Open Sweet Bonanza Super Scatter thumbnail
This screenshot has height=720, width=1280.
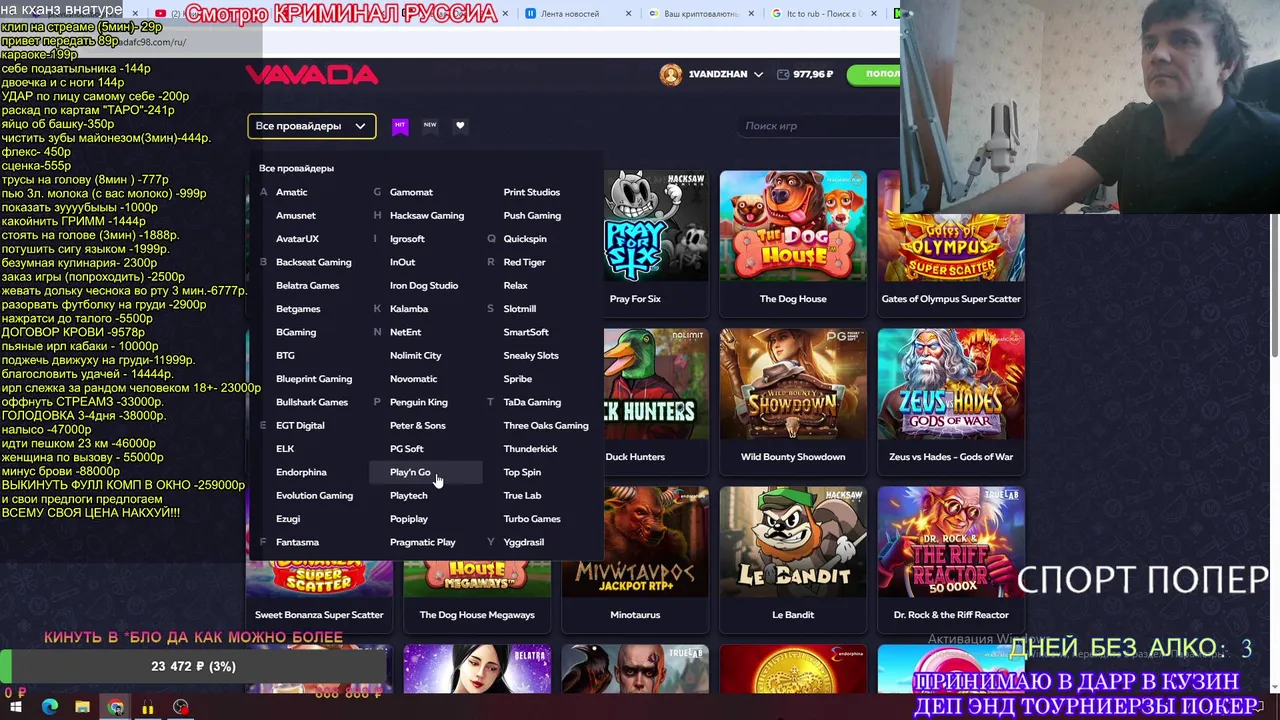click(319, 579)
